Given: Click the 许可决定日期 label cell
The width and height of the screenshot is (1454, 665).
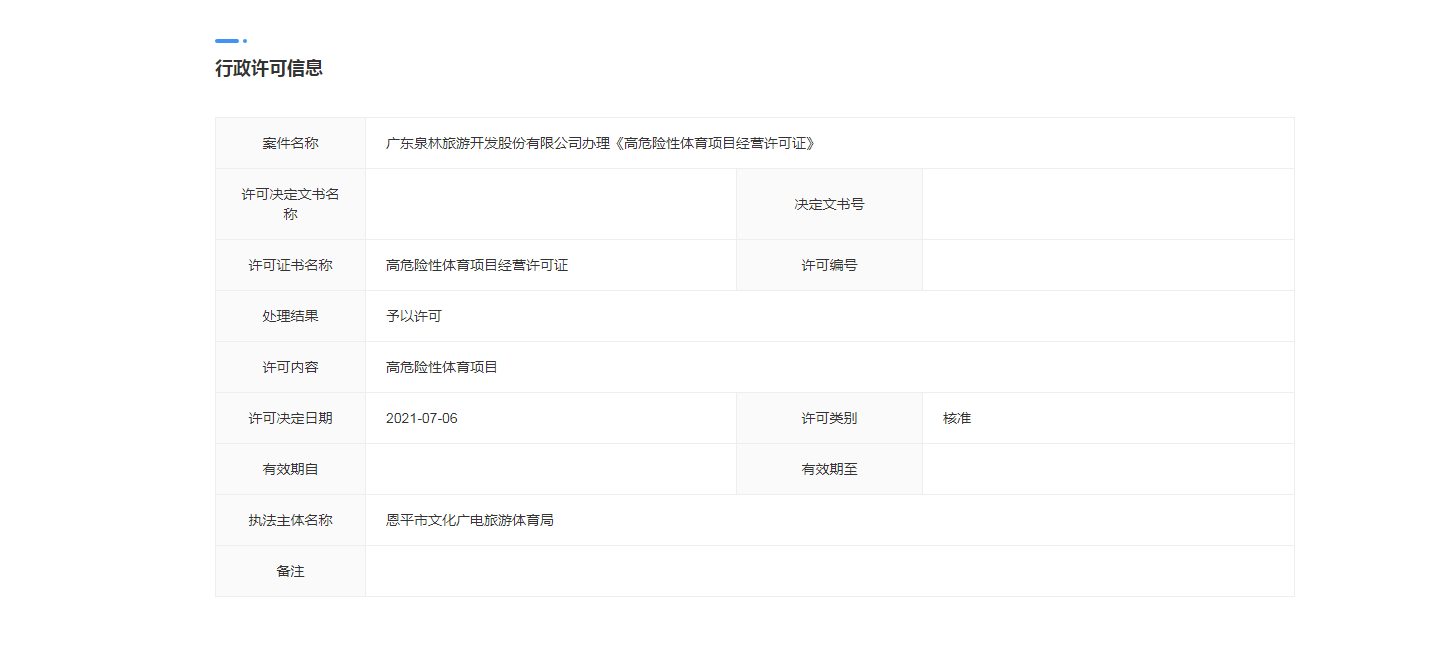Looking at the screenshot, I should (x=291, y=418).
